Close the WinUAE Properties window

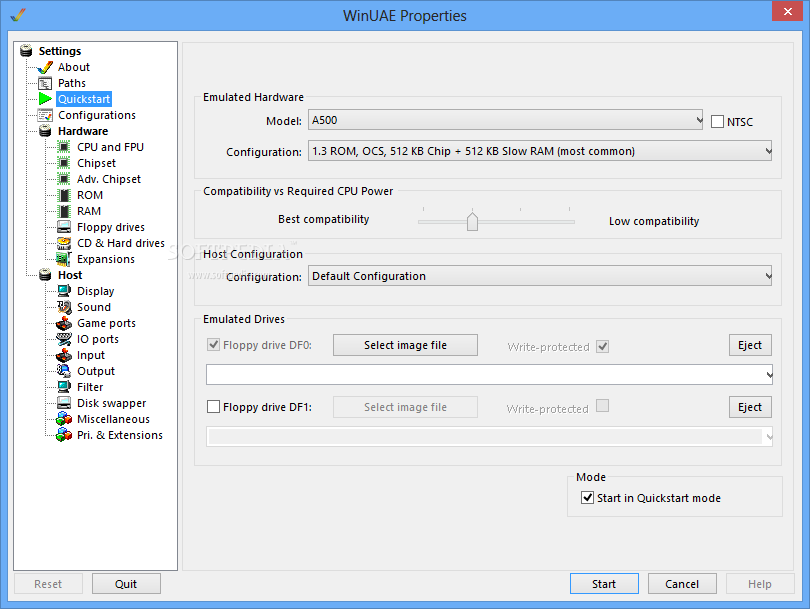(x=787, y=11)
